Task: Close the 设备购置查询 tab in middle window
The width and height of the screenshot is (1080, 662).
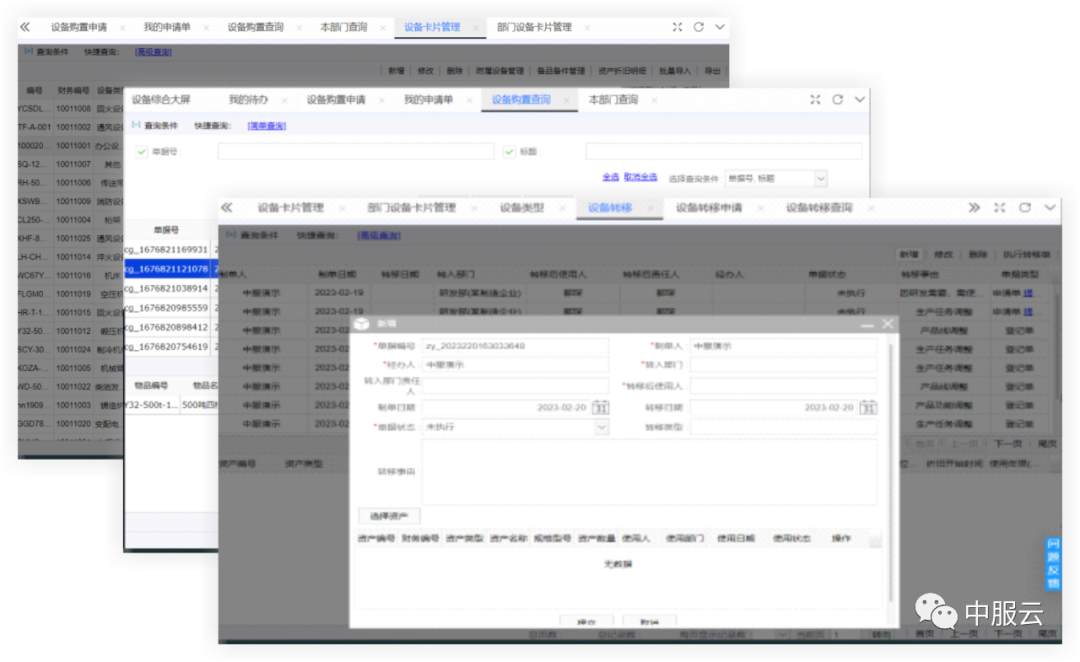Action: pos(567,101)
